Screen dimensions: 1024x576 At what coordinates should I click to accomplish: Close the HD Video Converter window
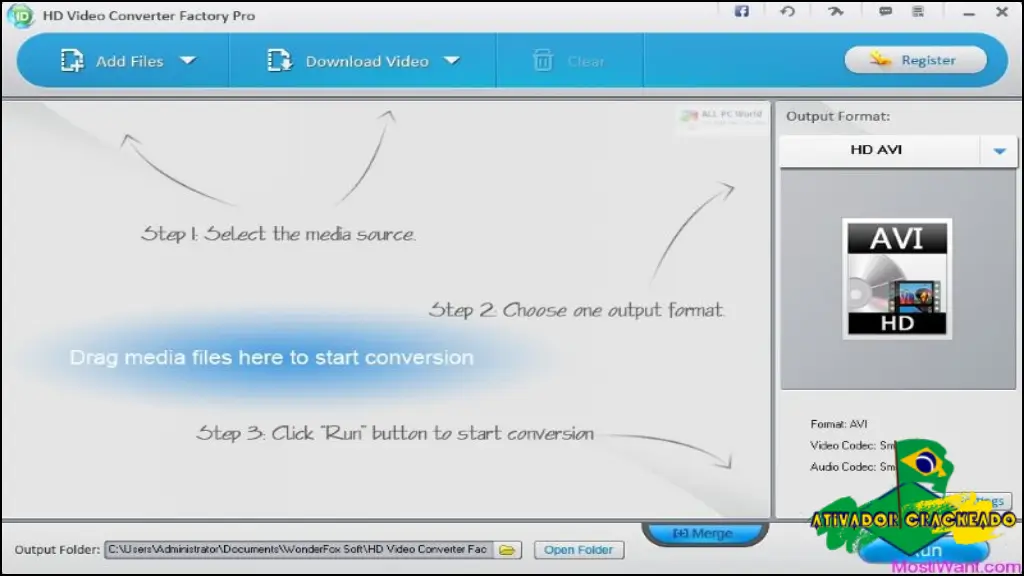pos(1002,12)
